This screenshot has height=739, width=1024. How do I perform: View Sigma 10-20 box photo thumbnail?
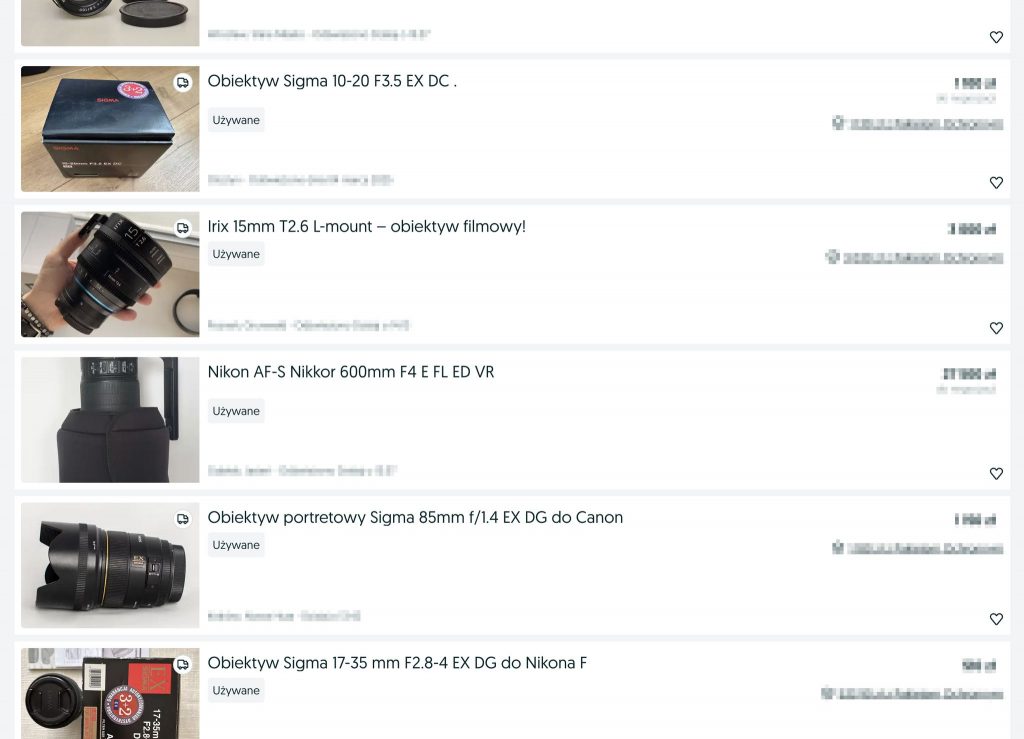pyautogui.click(x=110, y=129)
